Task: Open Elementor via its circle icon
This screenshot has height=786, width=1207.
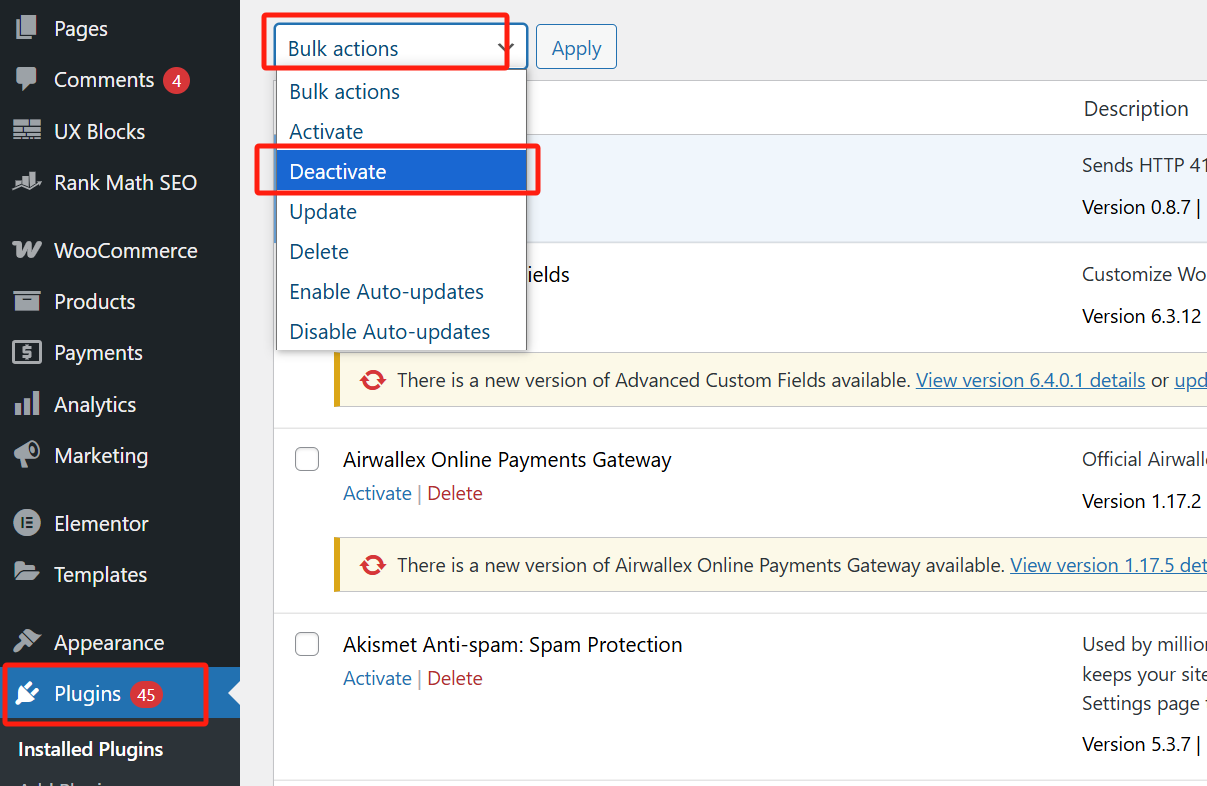Action: (x=27, y=523)
